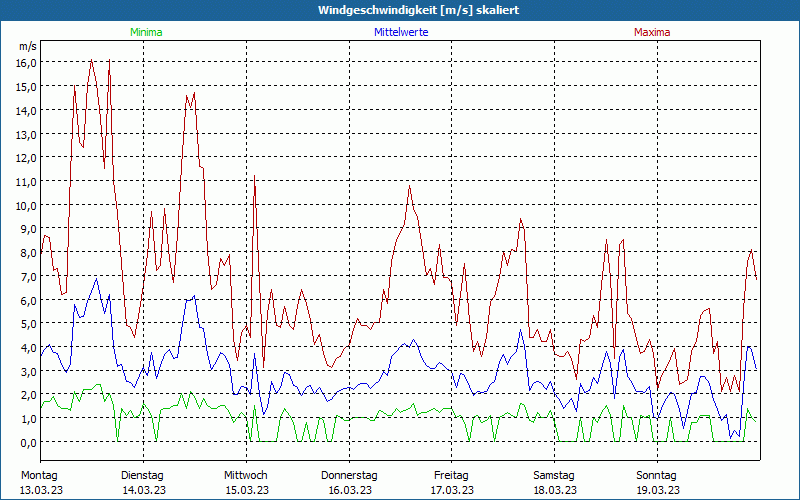The image size is (800, 500).
Task: Click the 3,0 y-axis value
Action: pyautogui.click(x=30, y=372)
